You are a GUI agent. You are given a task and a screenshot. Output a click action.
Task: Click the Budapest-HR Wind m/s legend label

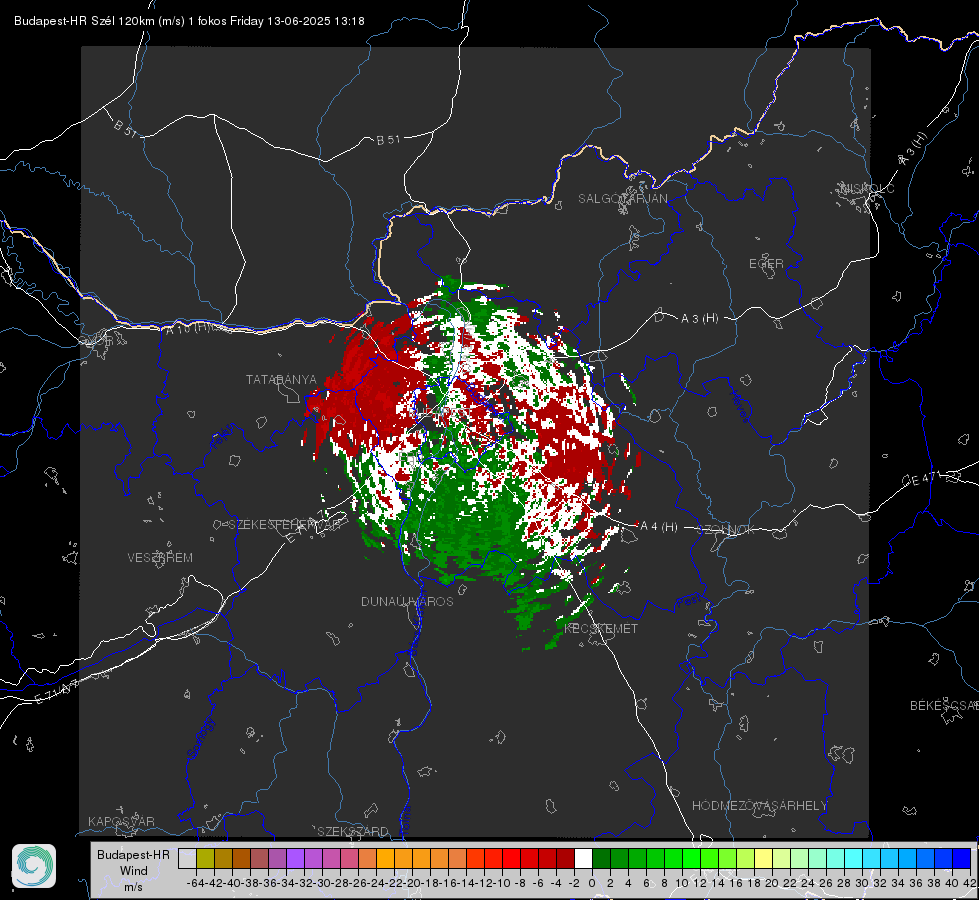point(134,871)
